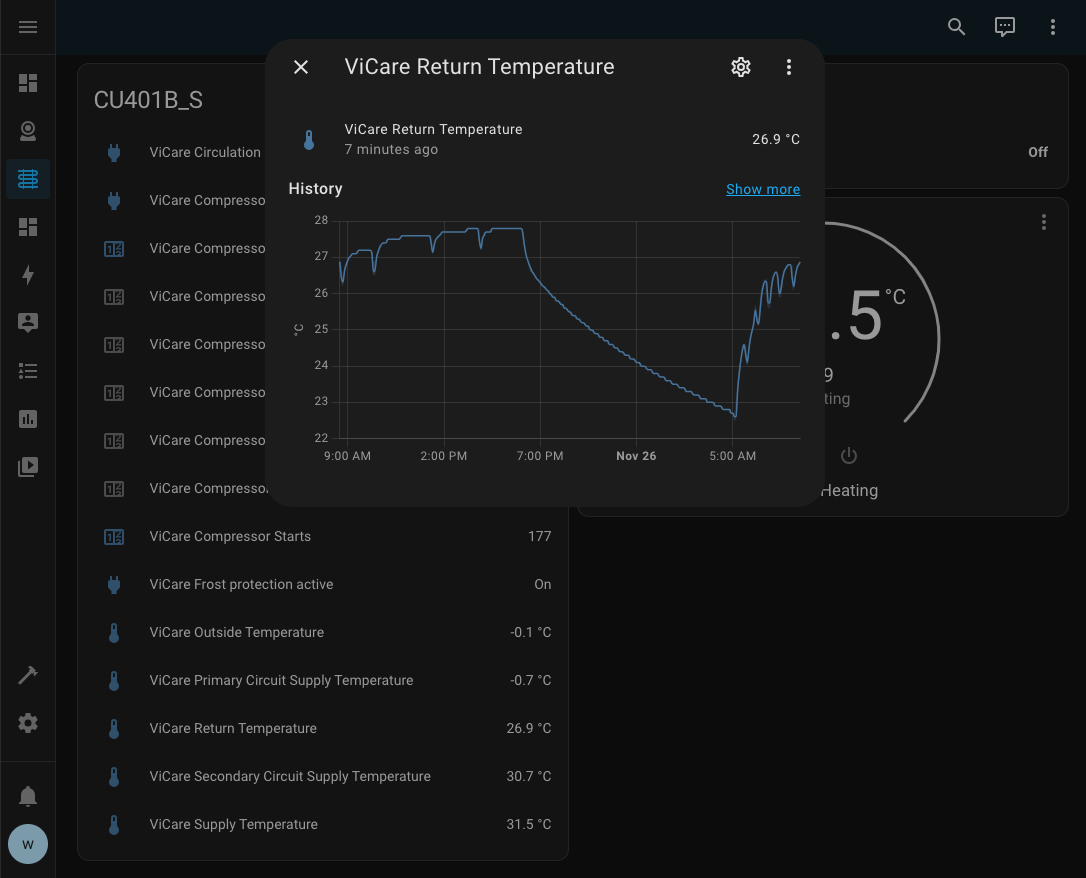Open the Logbook list icon in the sidebar
The width and height of the screenshot is (1086, 878).
point(28,371)
